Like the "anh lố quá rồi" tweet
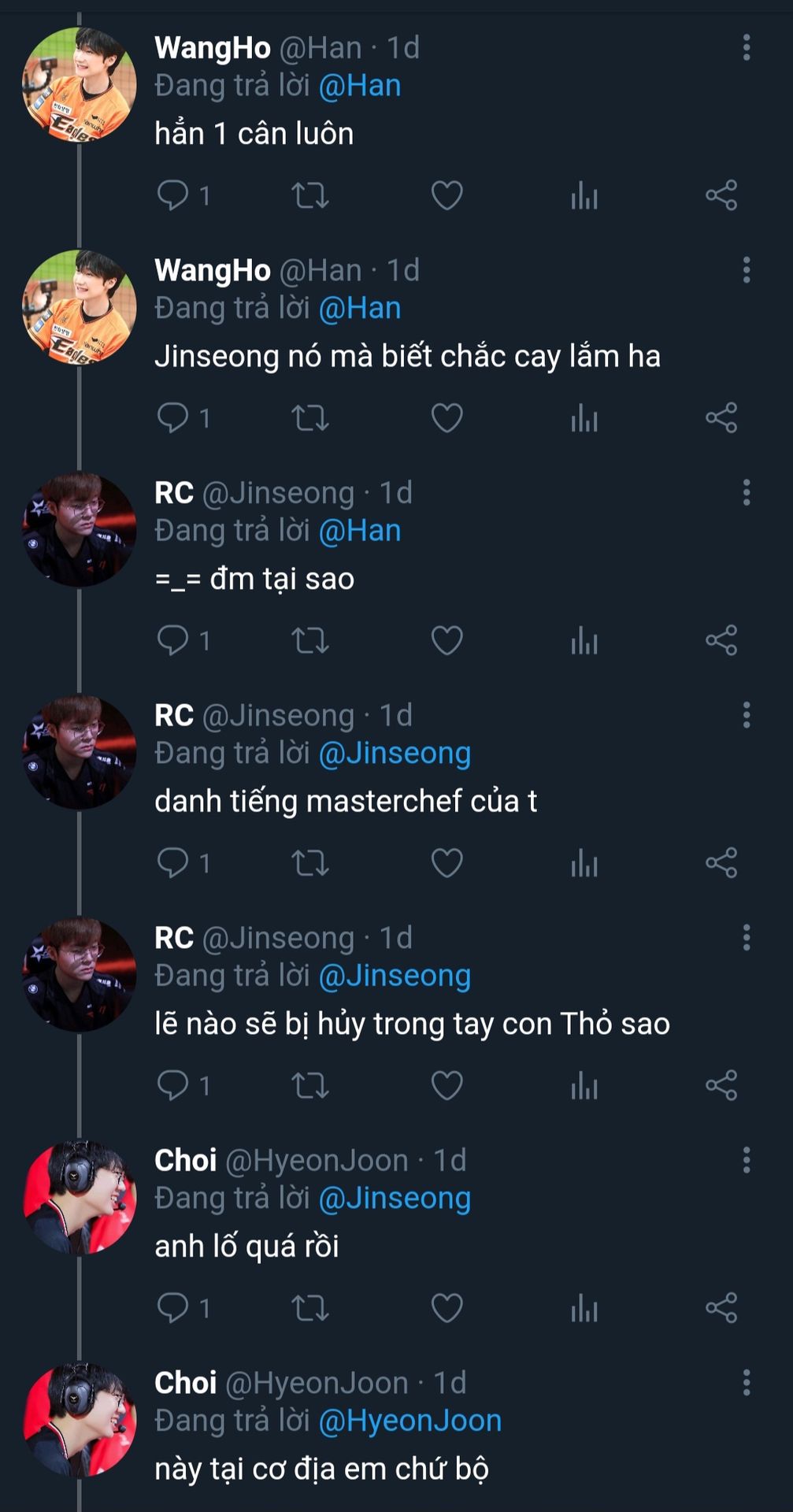The image size is (793, 1512). (447, 1308)
